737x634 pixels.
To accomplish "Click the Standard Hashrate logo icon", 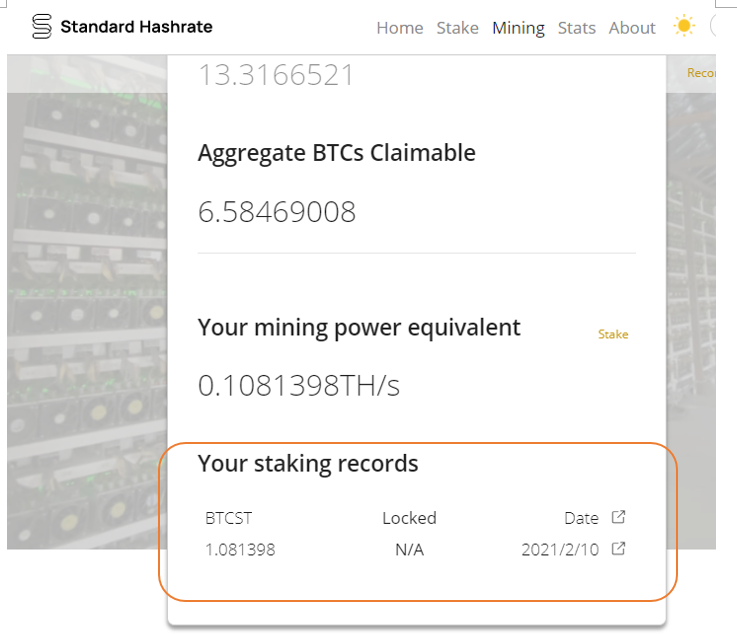I will click(41, 26).
